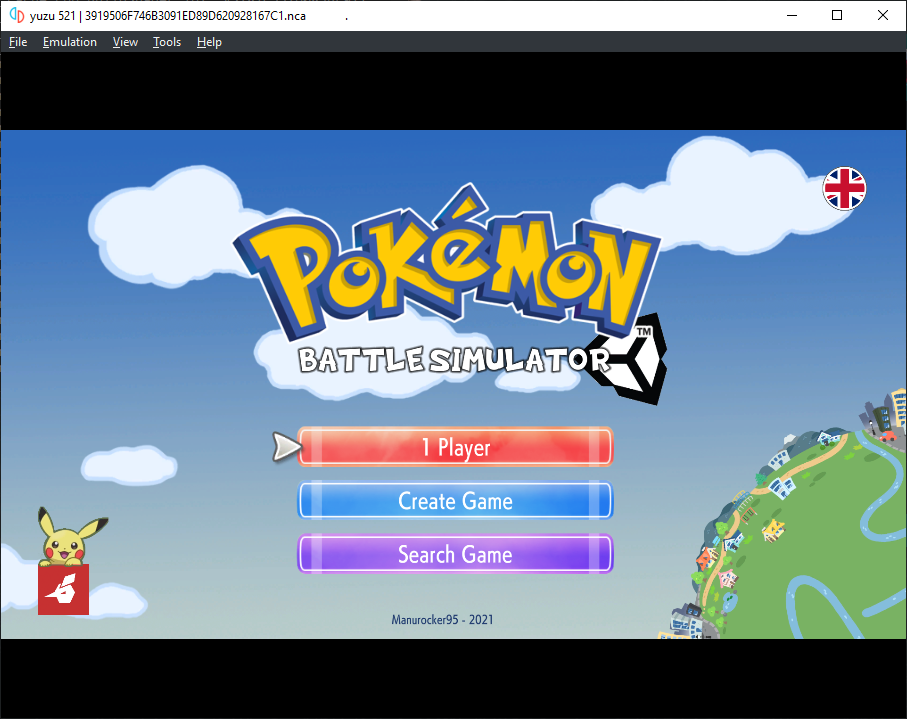Screen dimensions: 907x719
Task: Click the selection arrow beside 1 Player
Action: 286,447
